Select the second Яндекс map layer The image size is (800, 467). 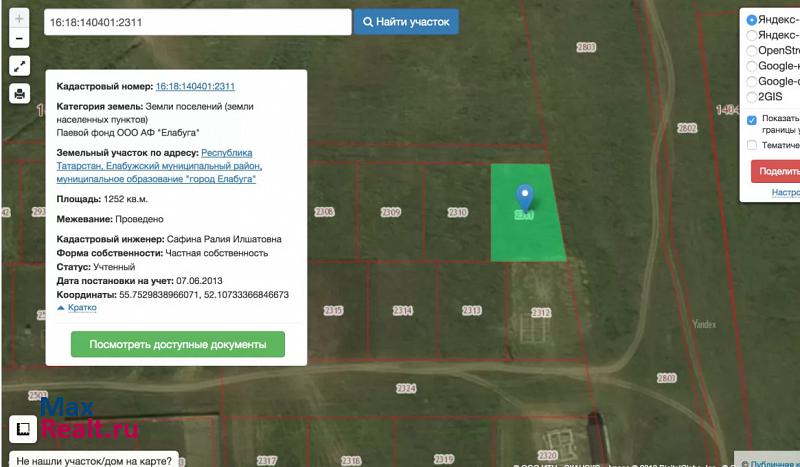(752, 35)
